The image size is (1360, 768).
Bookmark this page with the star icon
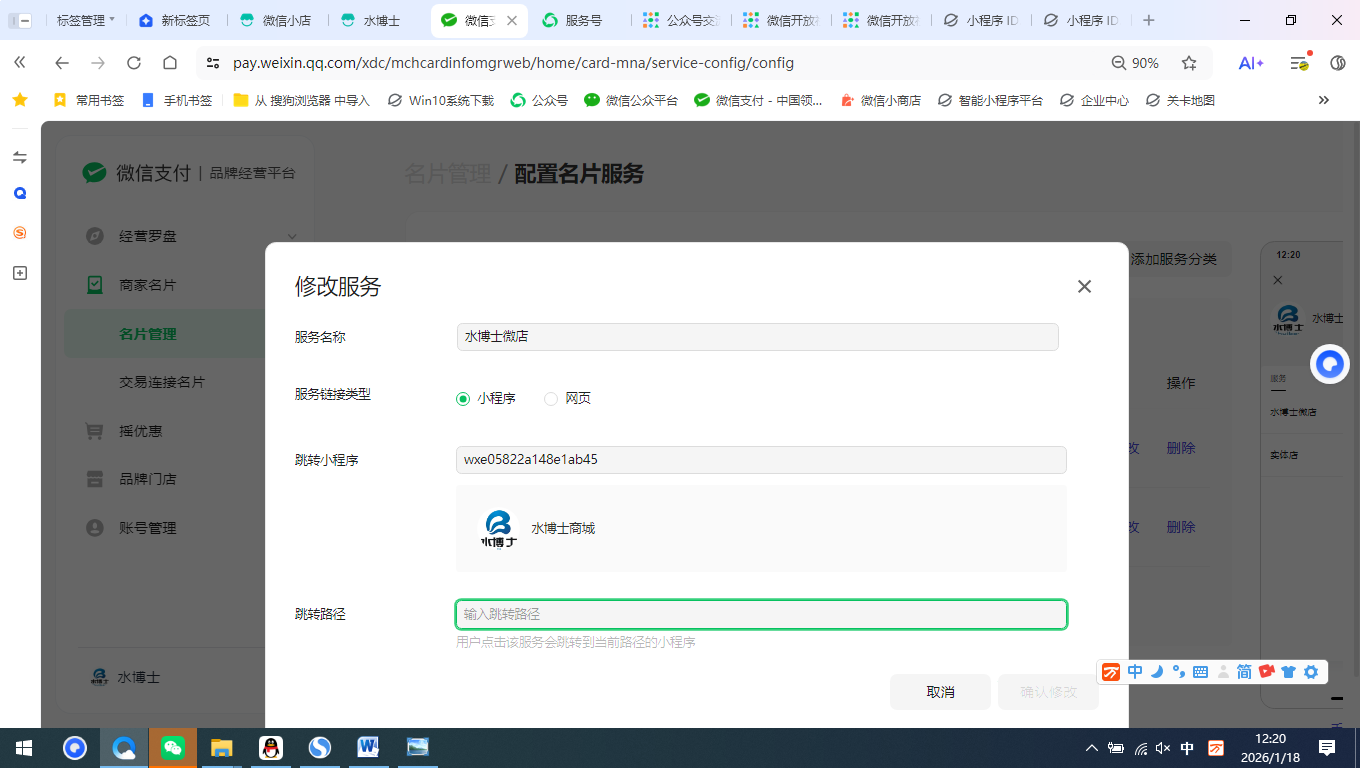(x=1189, y=63)
